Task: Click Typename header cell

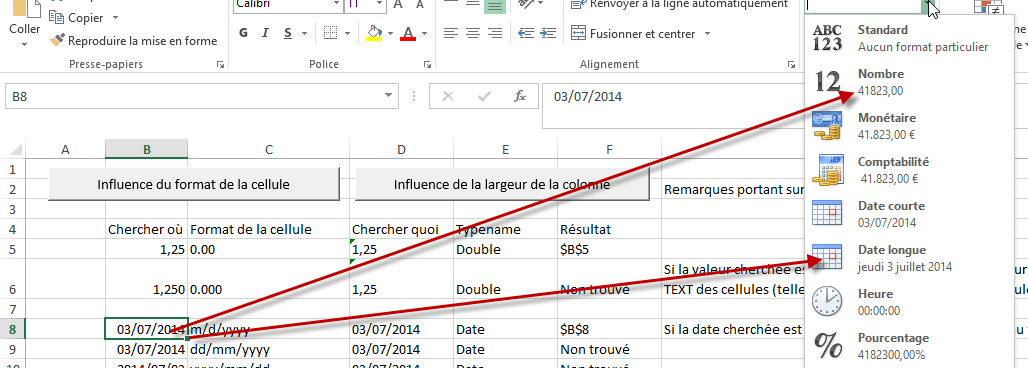Action: (505, 230)
